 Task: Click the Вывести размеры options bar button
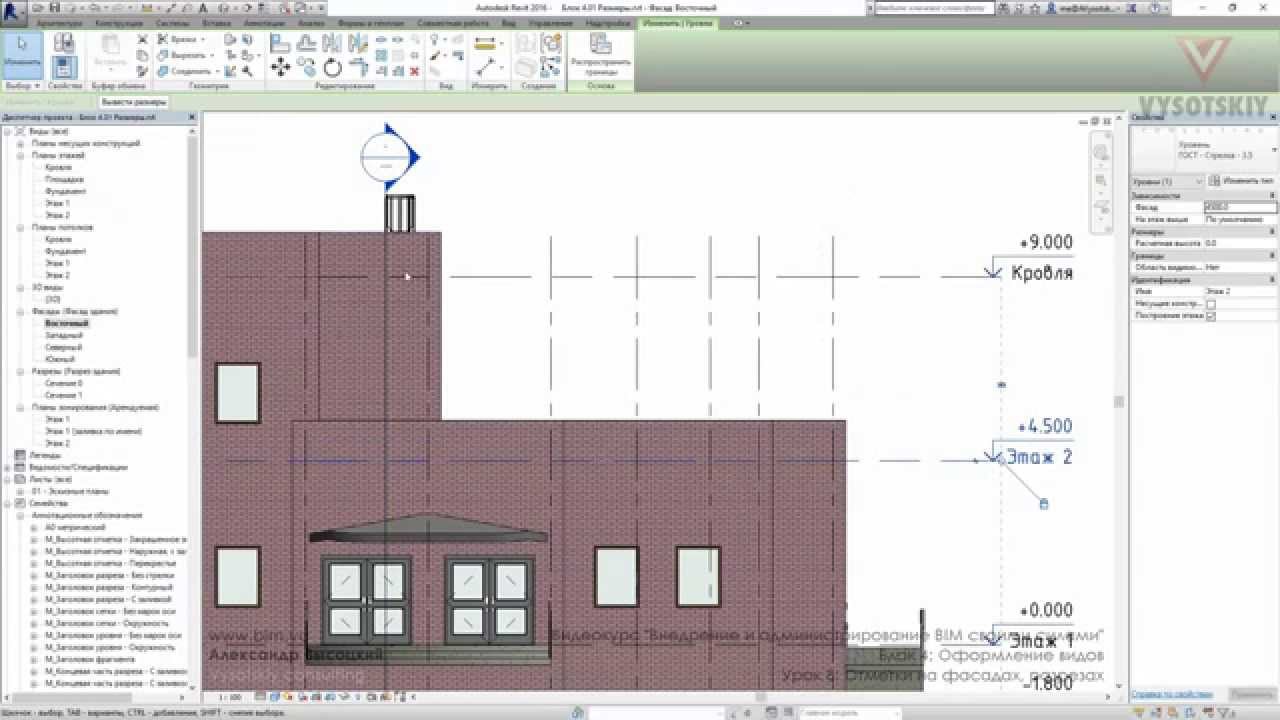pyautogui.click(x=134, y=102)
